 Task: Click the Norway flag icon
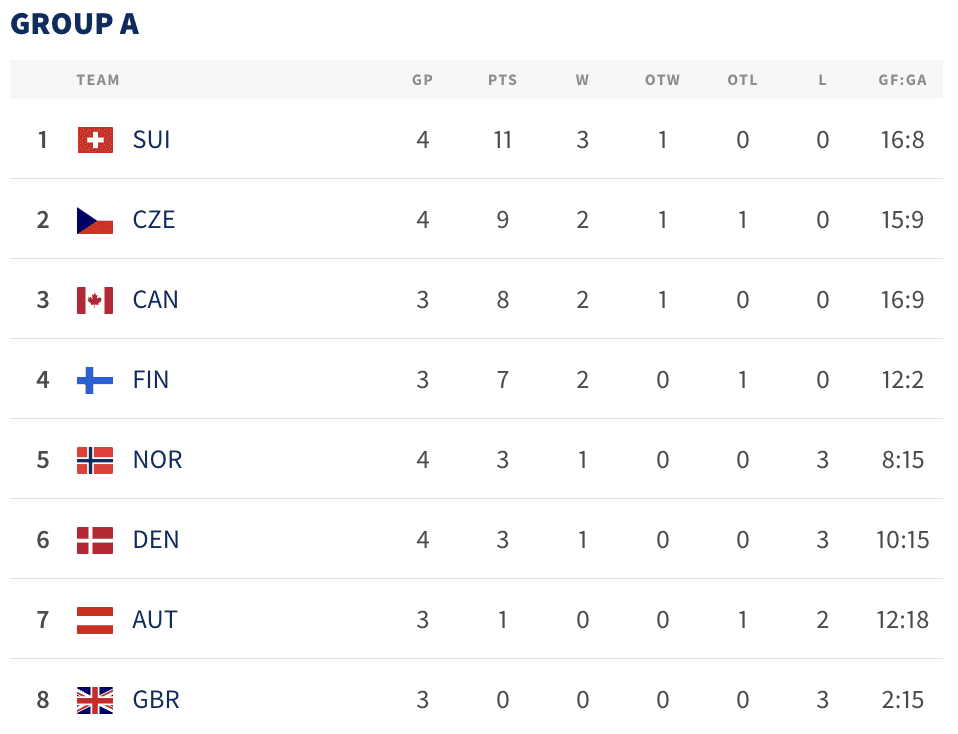point(95,460)
